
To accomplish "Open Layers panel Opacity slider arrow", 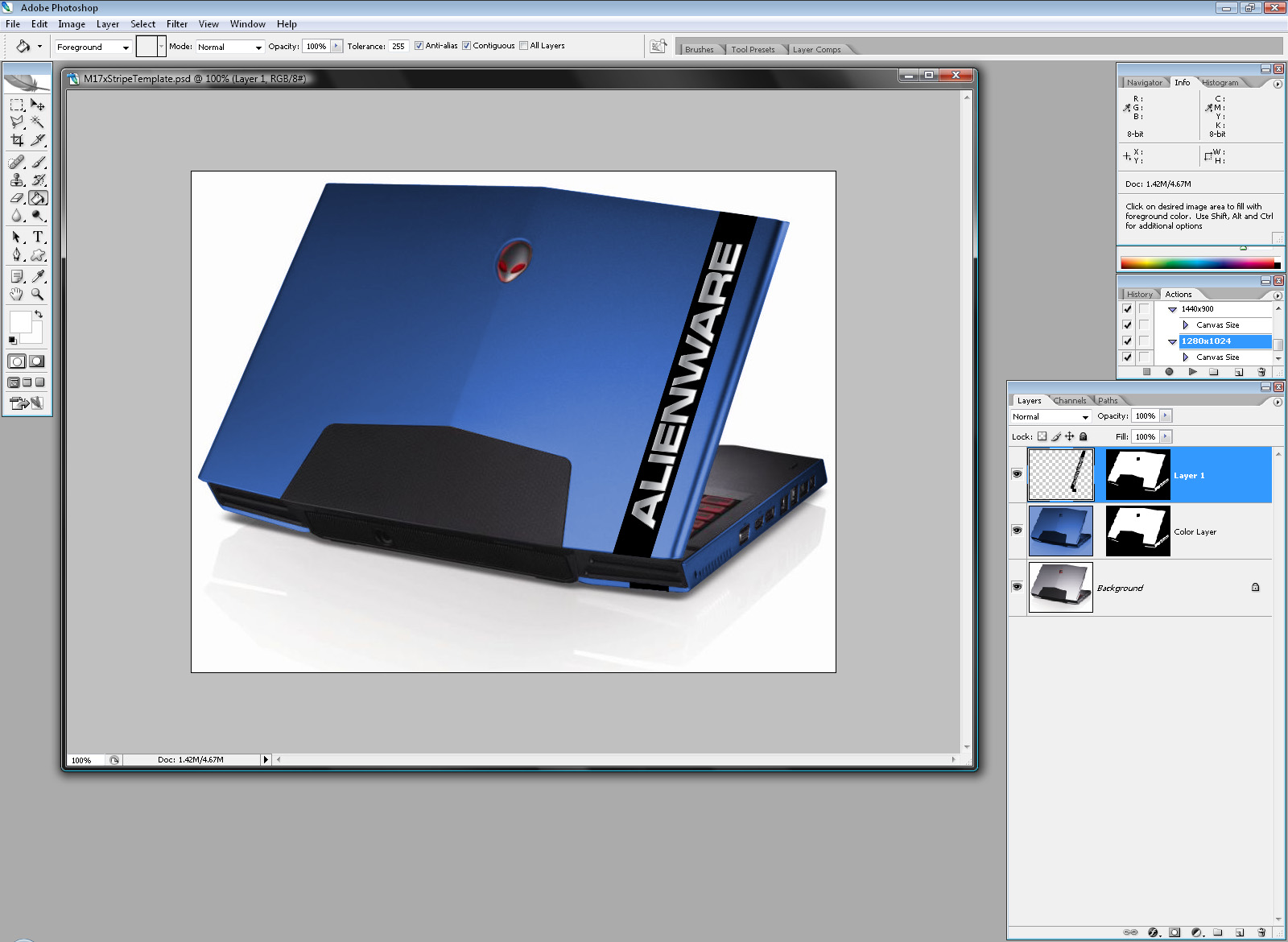I will click(1166, 416).
